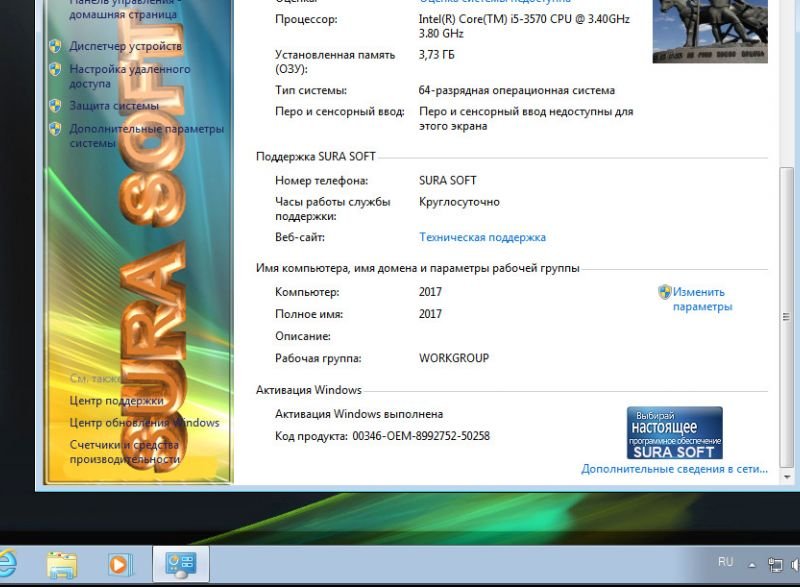800x587 pixels.
Task: Open Центр поддержки link
Action: click(116, 401)
